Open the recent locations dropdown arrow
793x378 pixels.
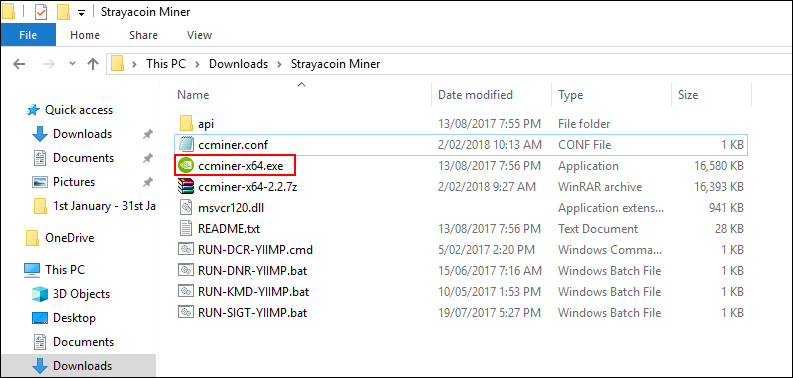72,64
